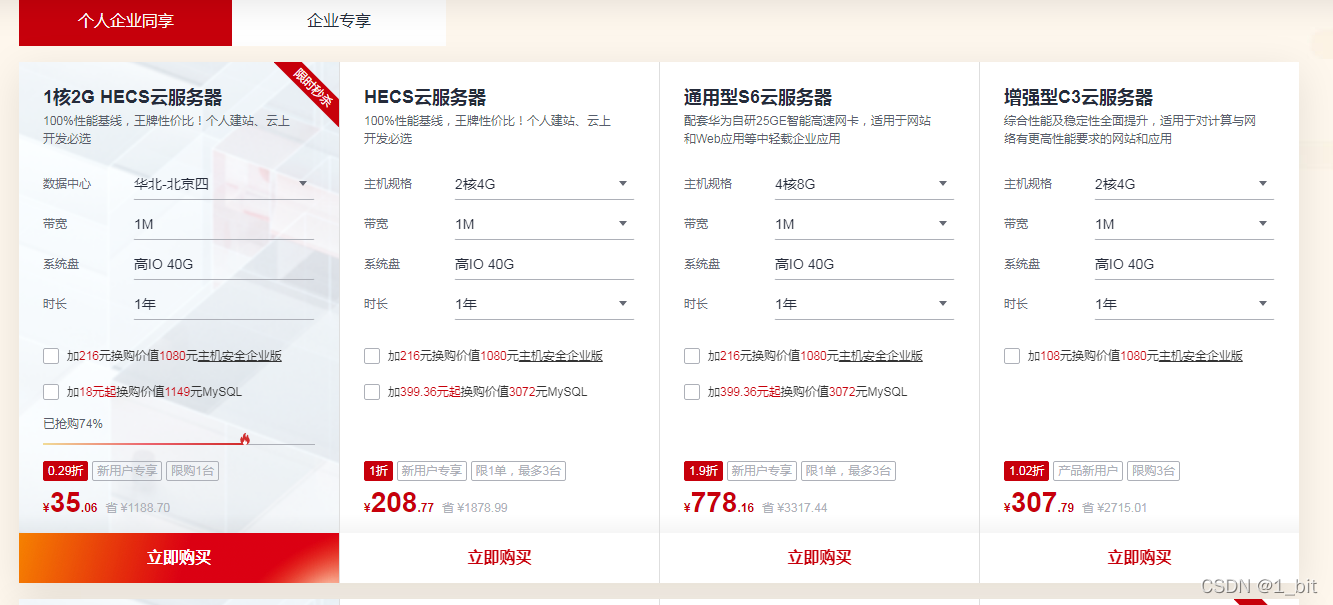The image size is (1333, 605).
Task: Check 加18元起换购 MySQL box in 1核2G card
Action: 51,392
